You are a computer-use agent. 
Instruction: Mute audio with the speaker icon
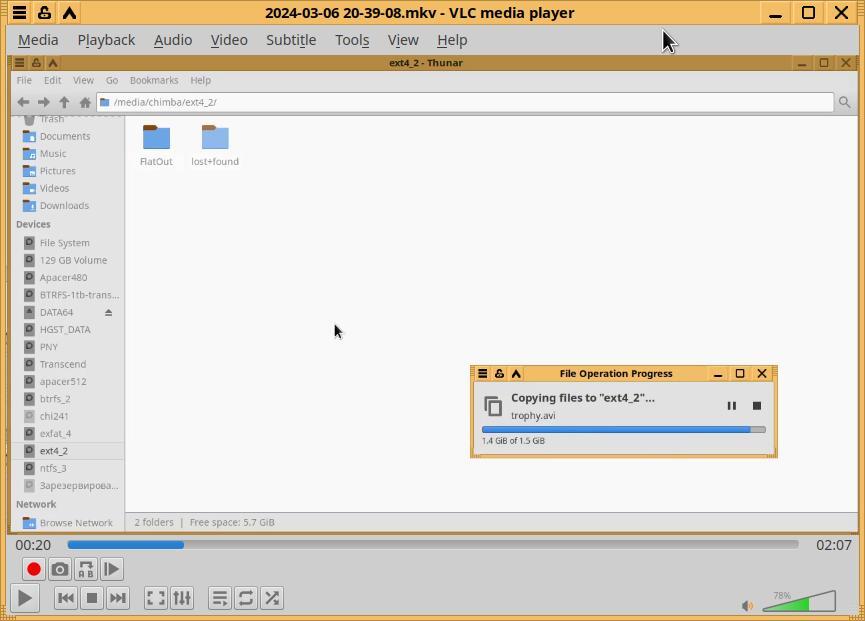pyautogui.click(x=747, y=606)
